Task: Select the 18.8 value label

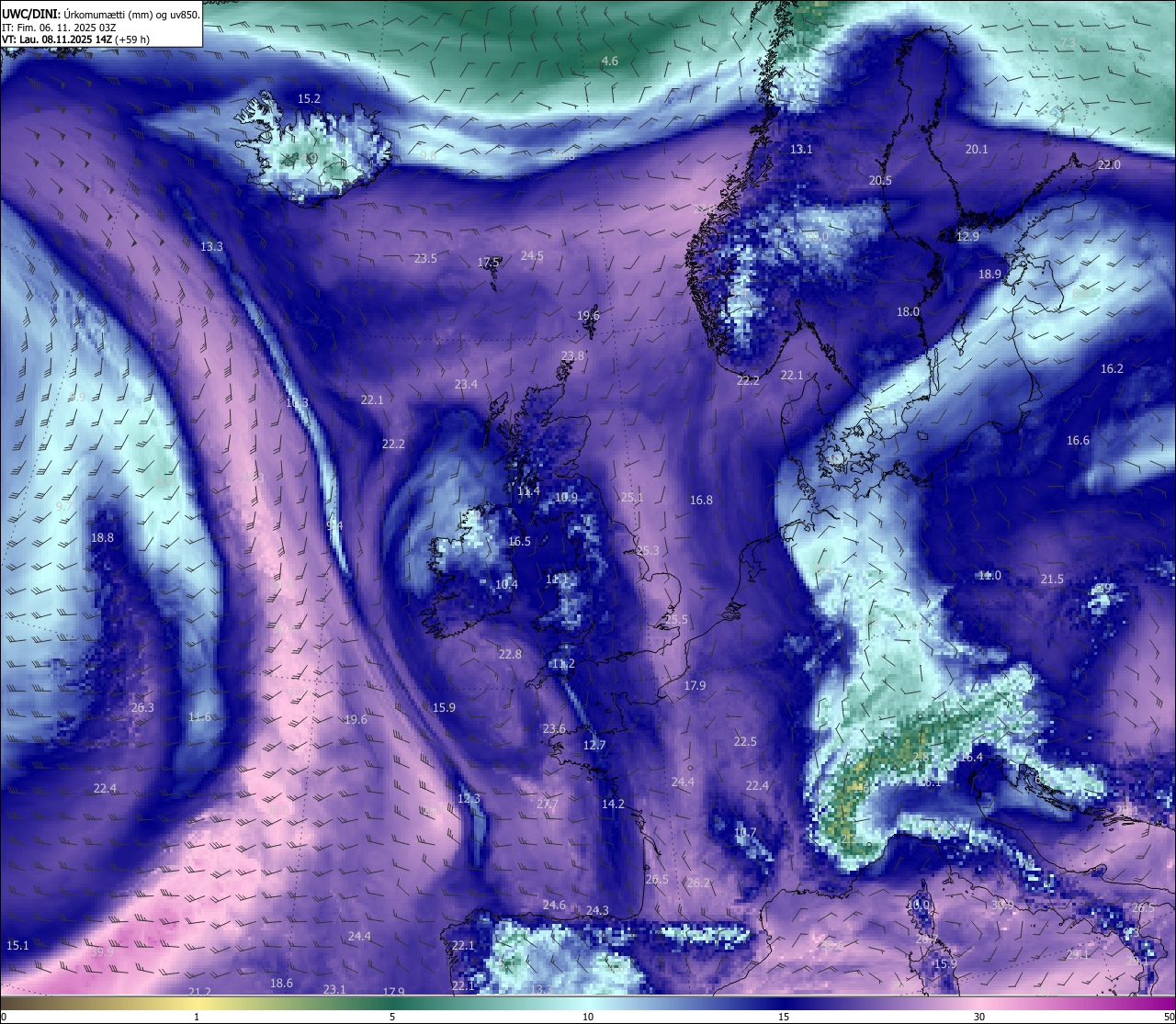Action: pos(102,537)
